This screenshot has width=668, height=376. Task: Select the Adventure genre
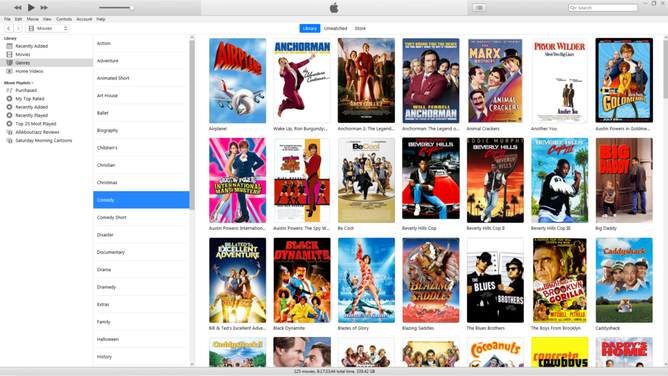coord(141,61)
